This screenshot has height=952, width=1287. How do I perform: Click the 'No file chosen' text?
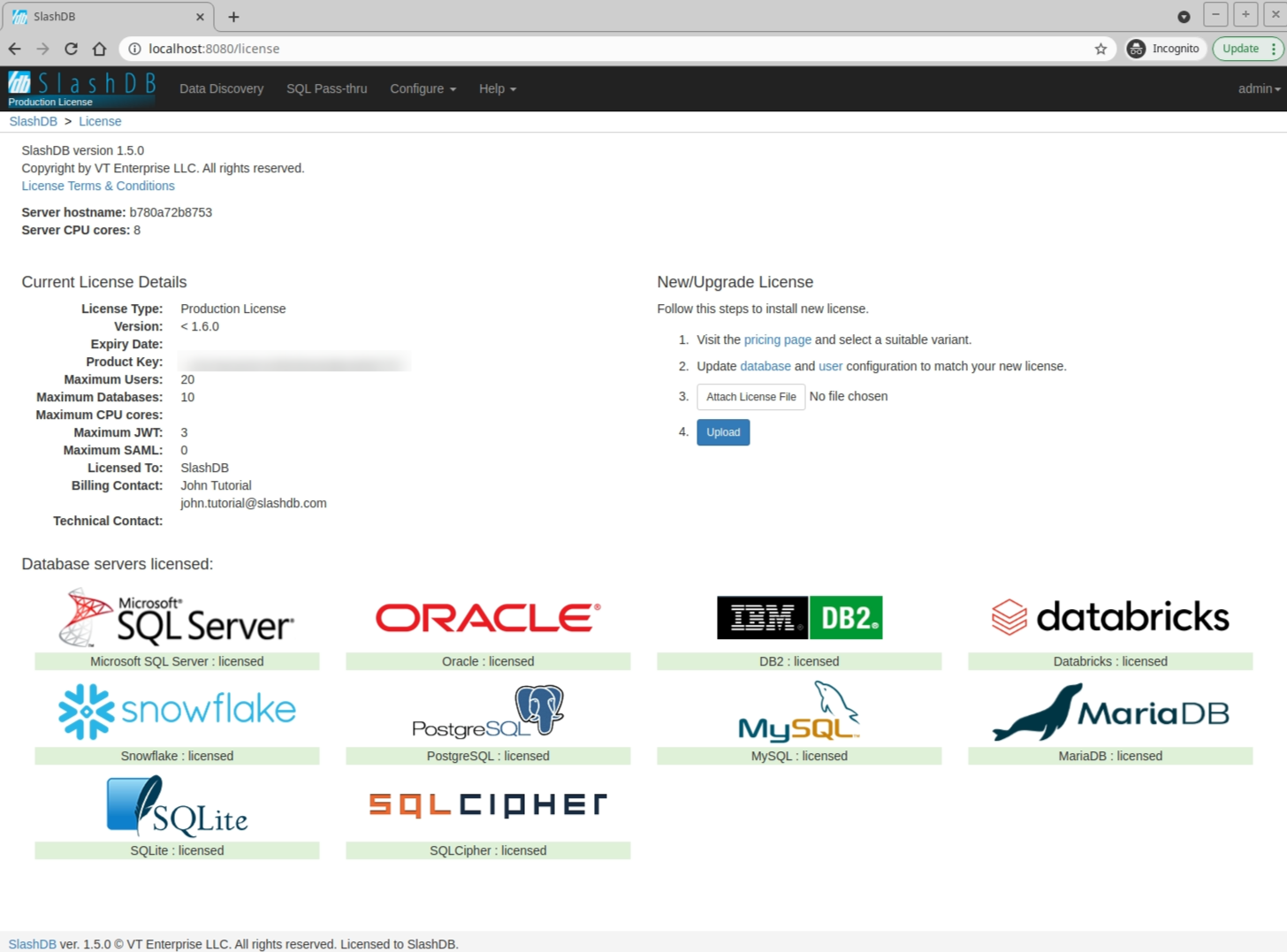(x=849, y=396)
